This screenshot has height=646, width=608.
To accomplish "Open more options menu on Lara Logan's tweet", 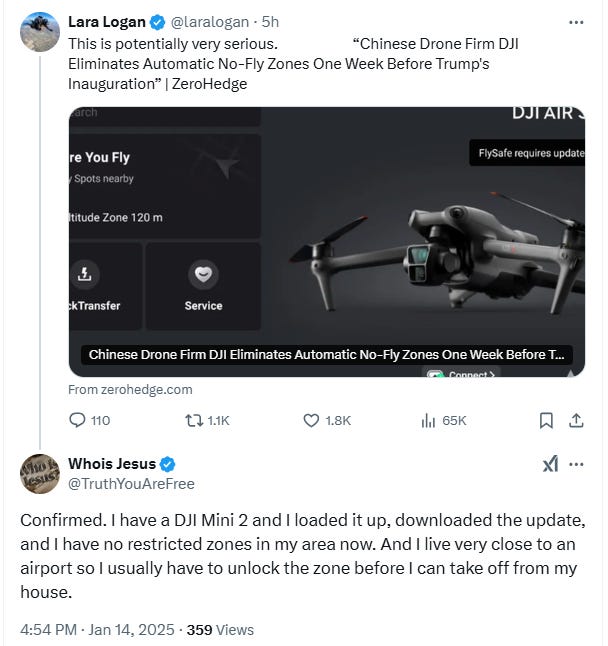I will 576,21.
